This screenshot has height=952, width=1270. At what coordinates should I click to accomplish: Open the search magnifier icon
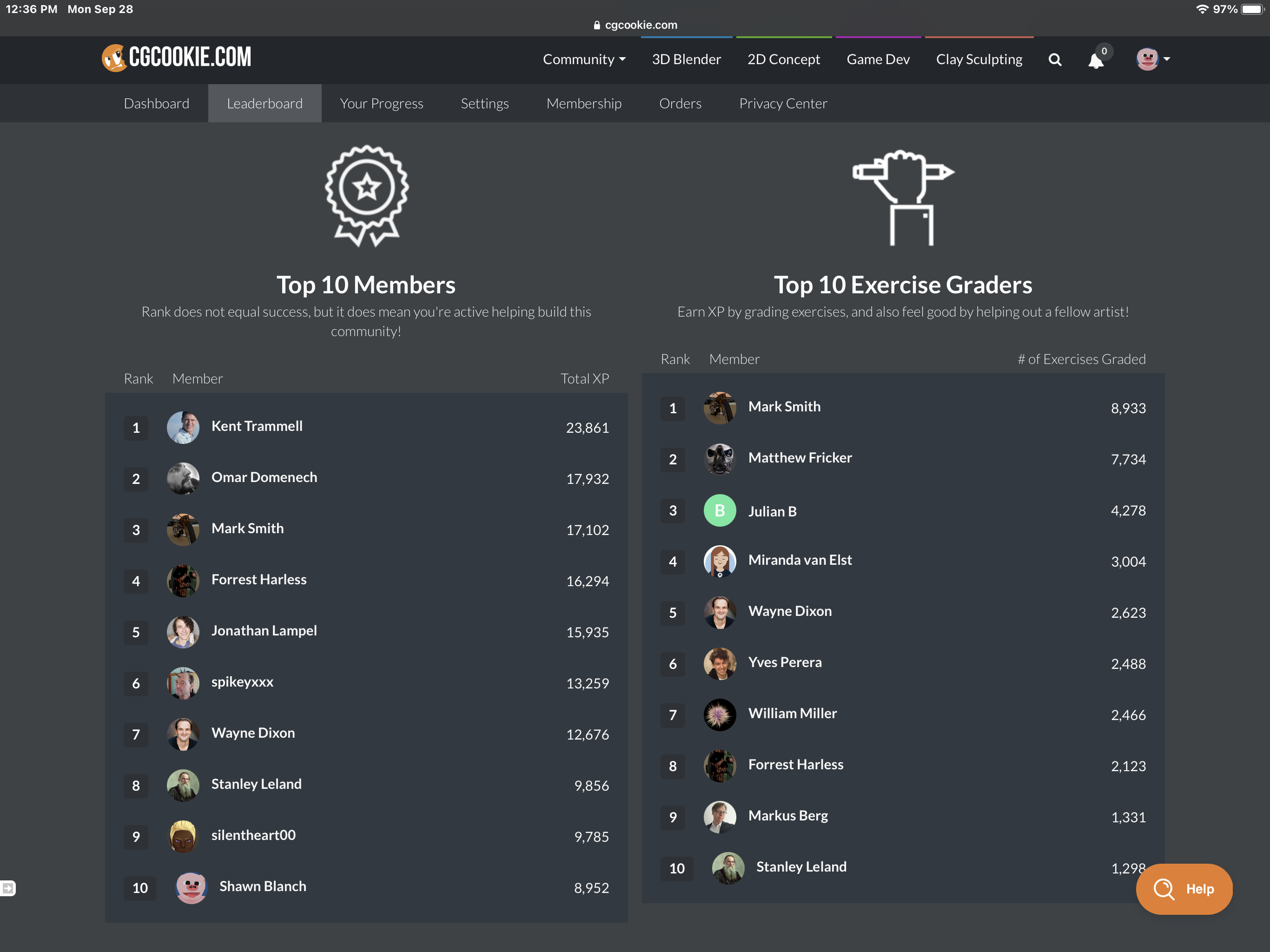point(1054,59)
